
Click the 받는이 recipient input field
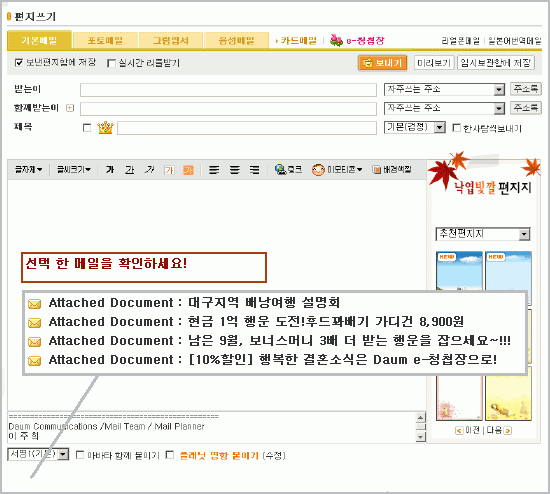[228, 90]
